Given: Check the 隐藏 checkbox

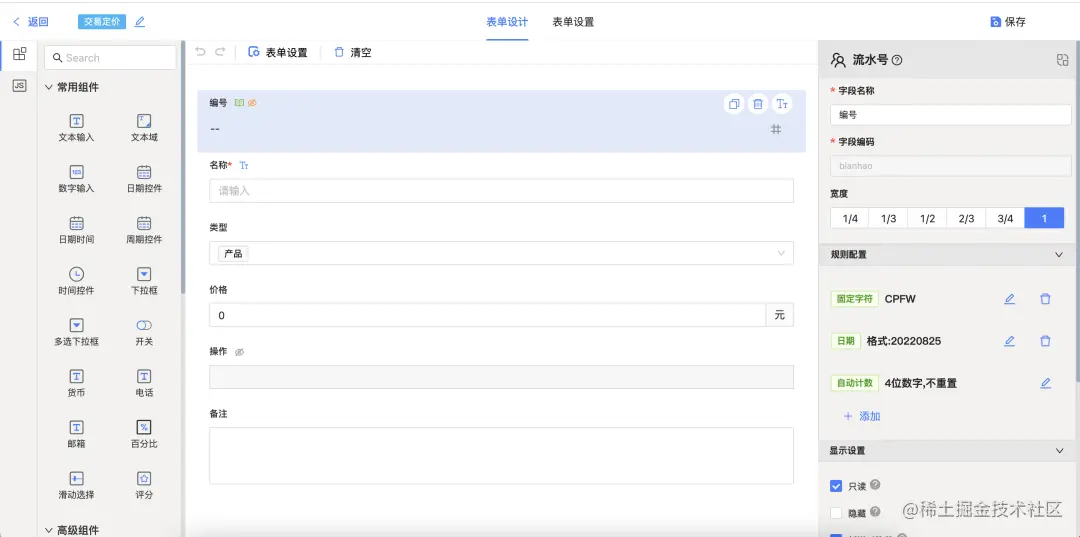Looking at the screenshot, I should coord(836,512).
